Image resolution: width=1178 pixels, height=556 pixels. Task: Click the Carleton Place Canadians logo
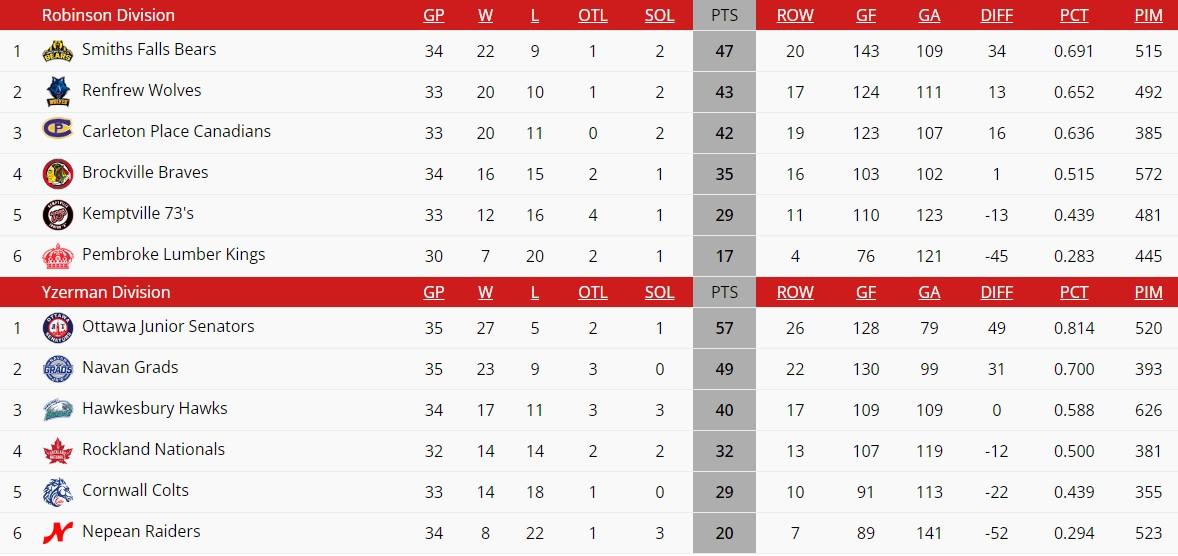tap(58, 132)
